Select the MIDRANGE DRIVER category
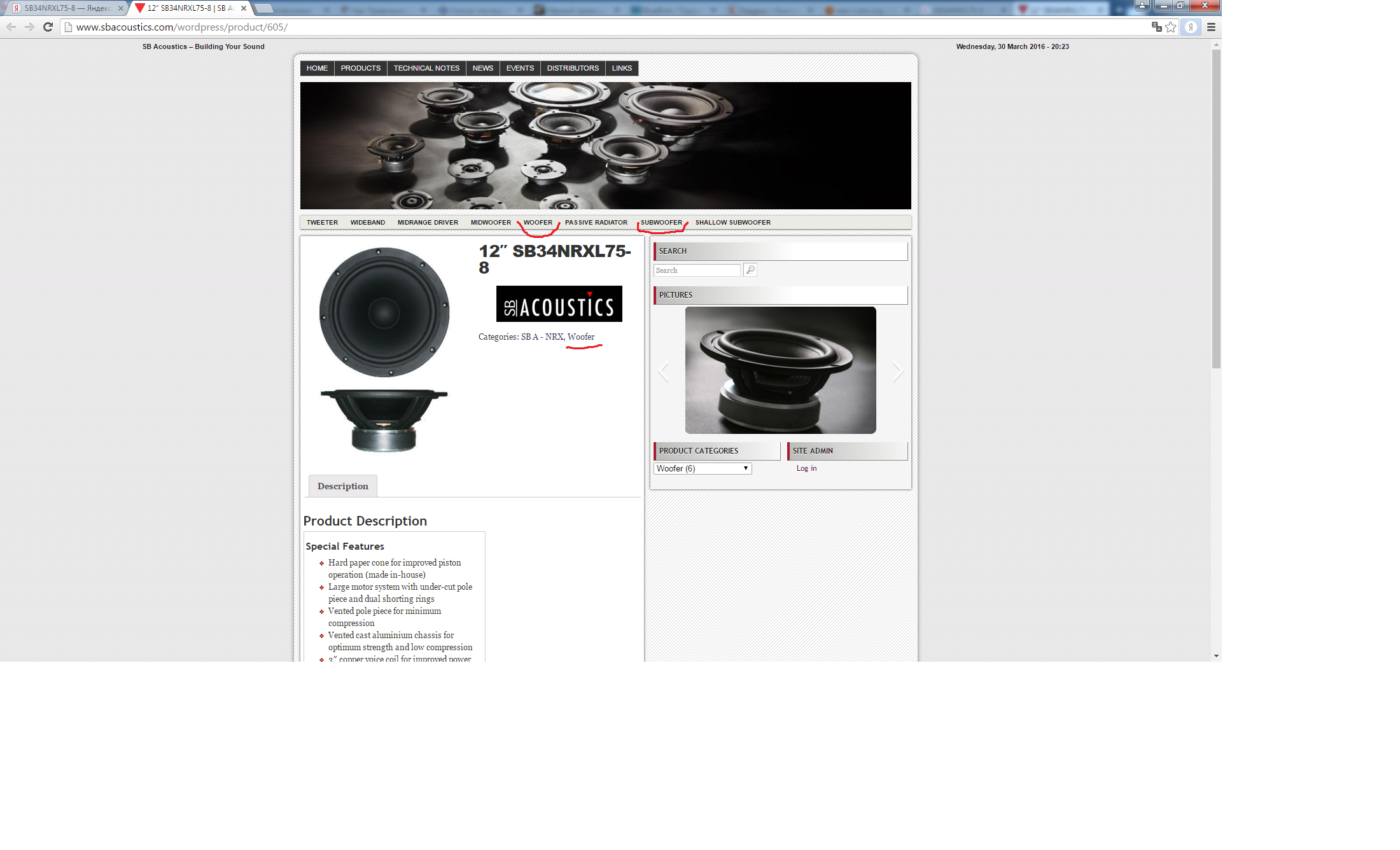1400x850 pixels. click(x=428, y=222)
